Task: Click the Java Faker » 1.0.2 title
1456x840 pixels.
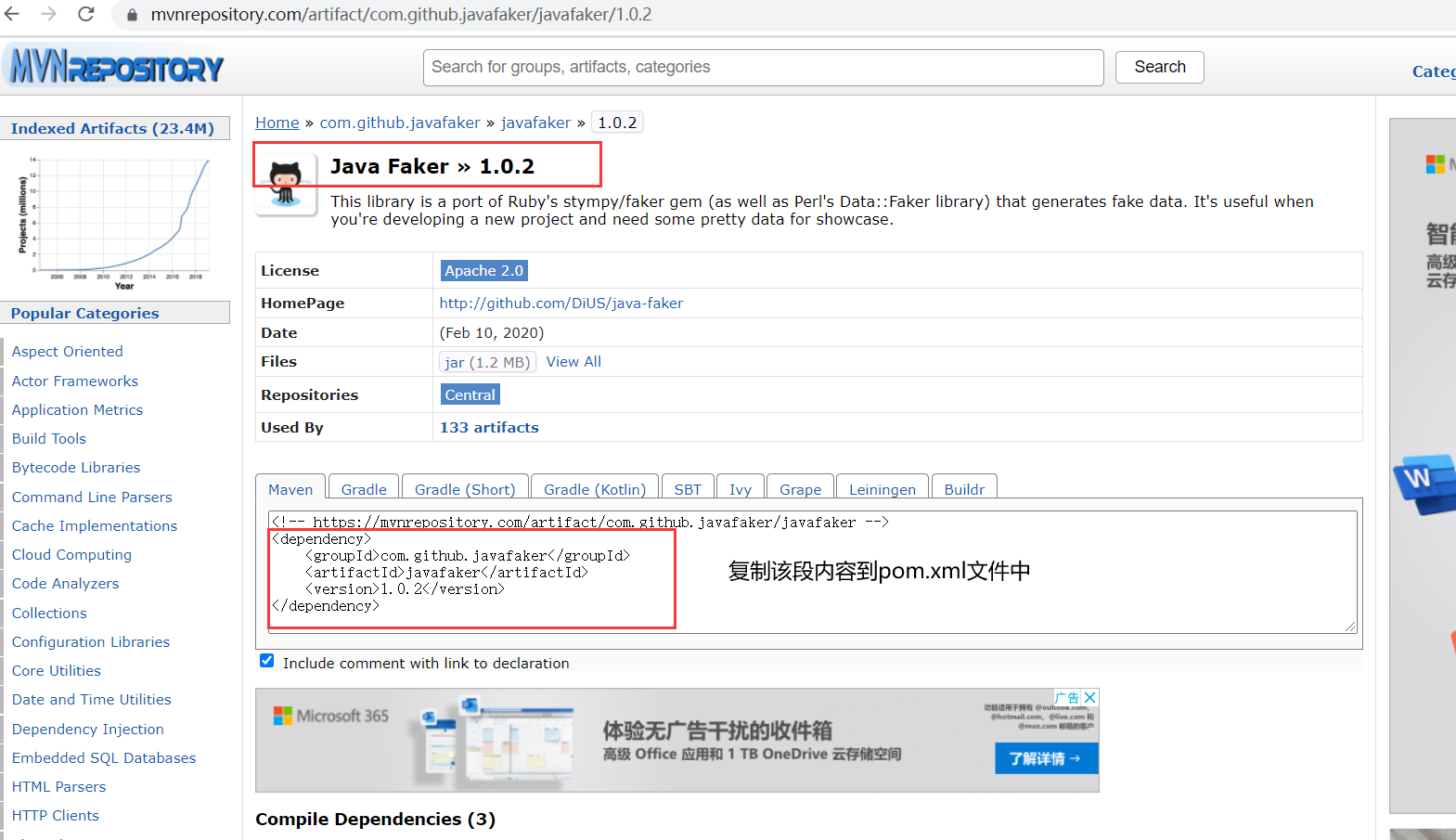Action: [x=432, y=166]
